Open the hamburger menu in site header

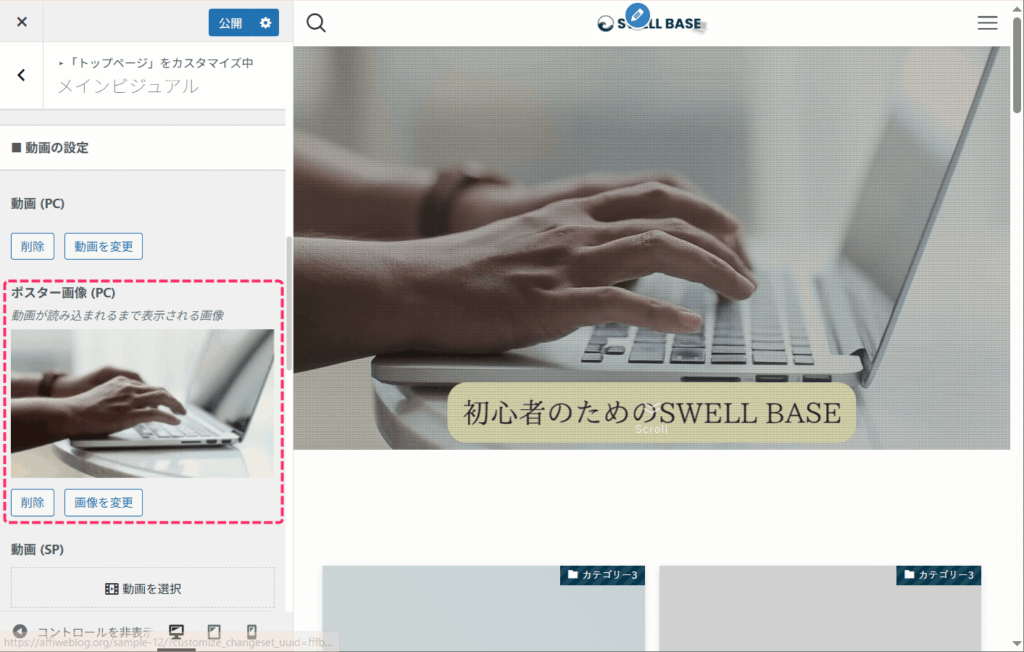[987, 23]
